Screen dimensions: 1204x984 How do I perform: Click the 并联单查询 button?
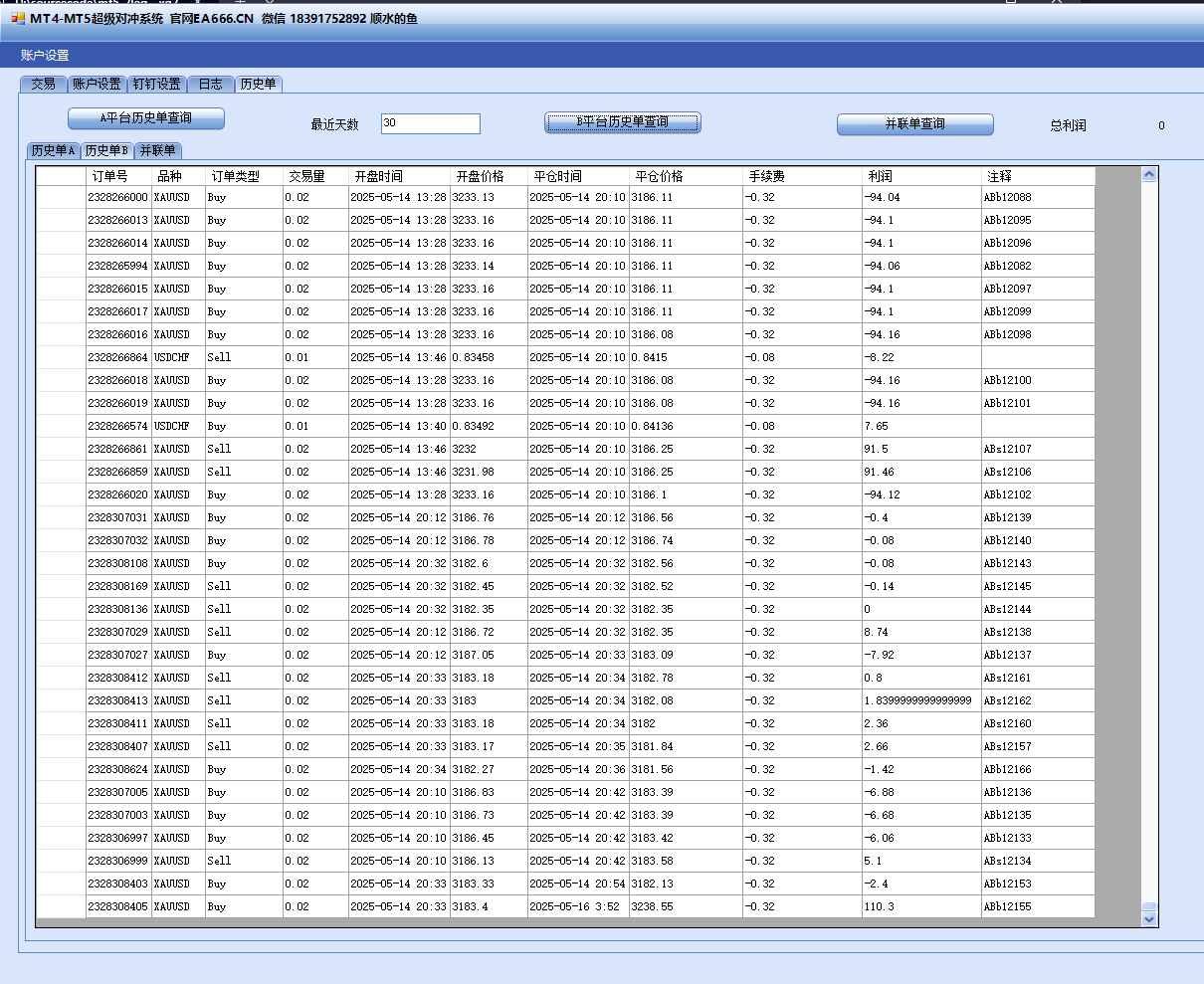(914, 124)
